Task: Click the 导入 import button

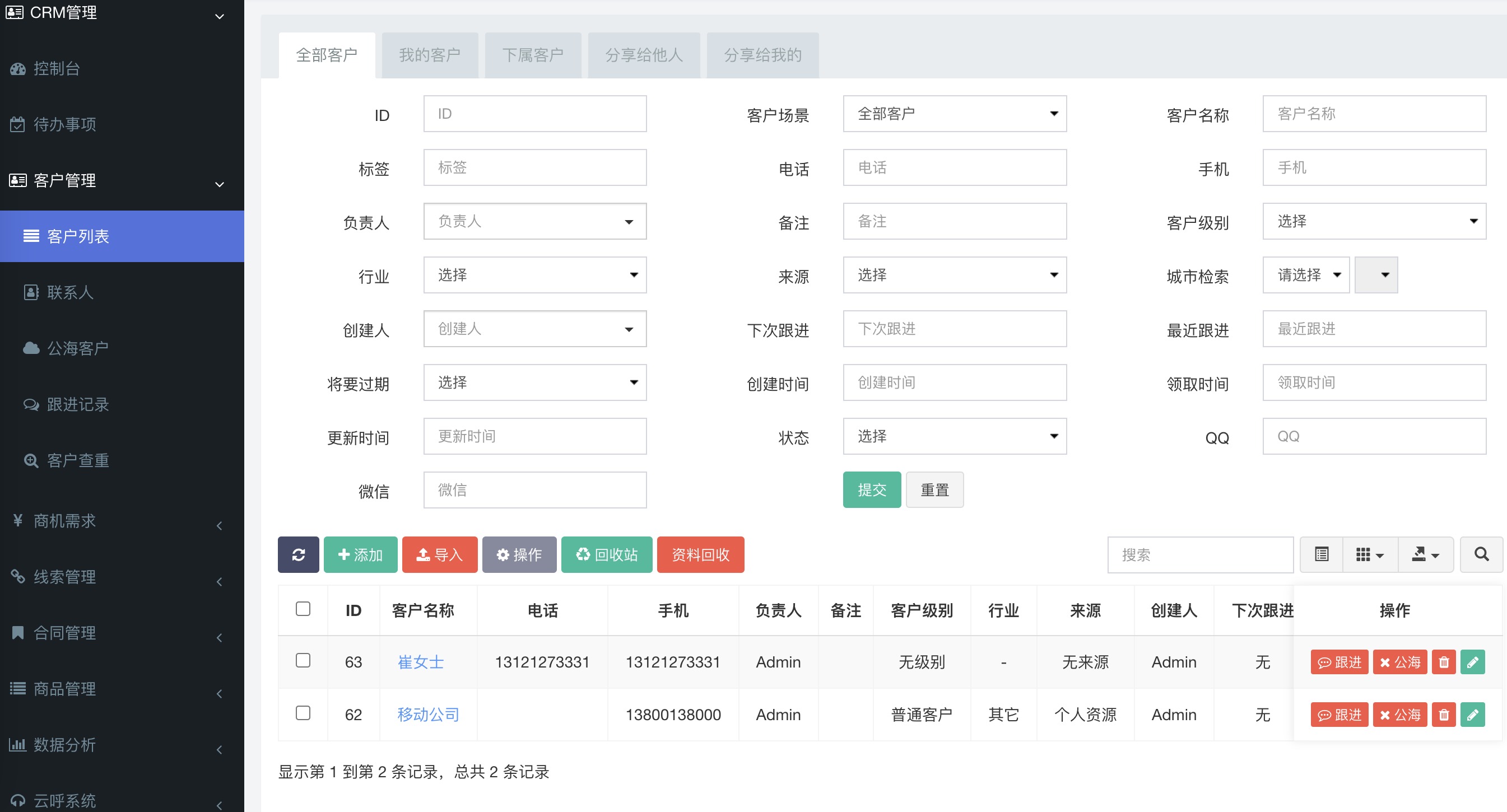Action: click(439, 554)
